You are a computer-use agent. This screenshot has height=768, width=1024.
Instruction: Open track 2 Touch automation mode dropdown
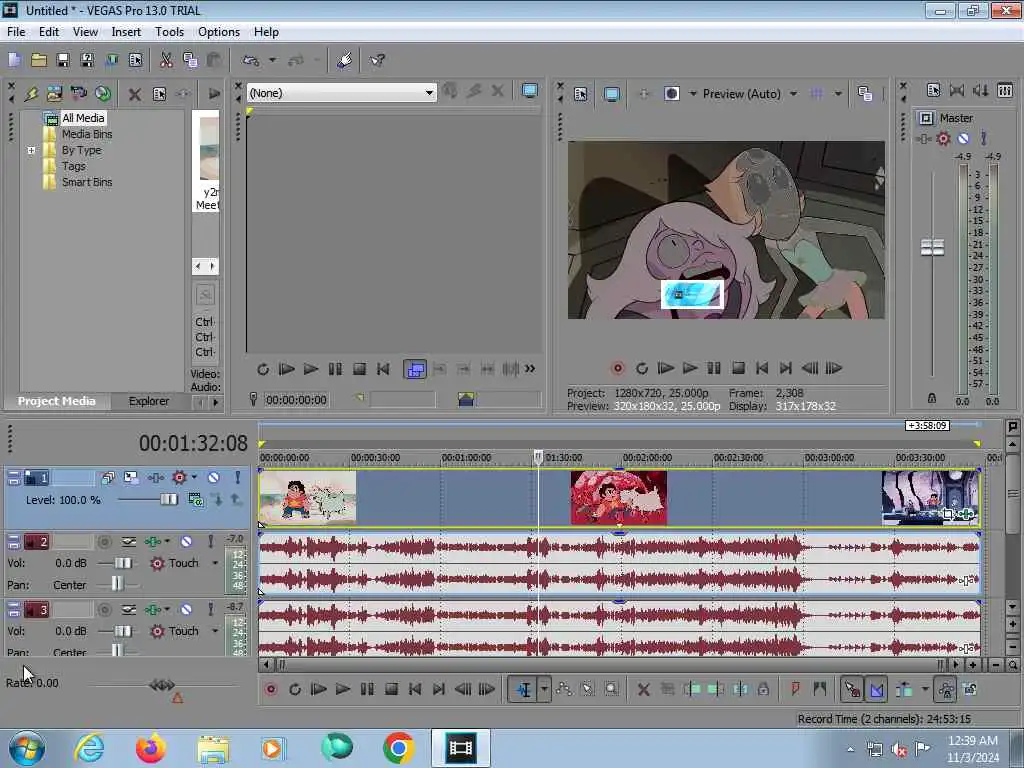point(215,563)
